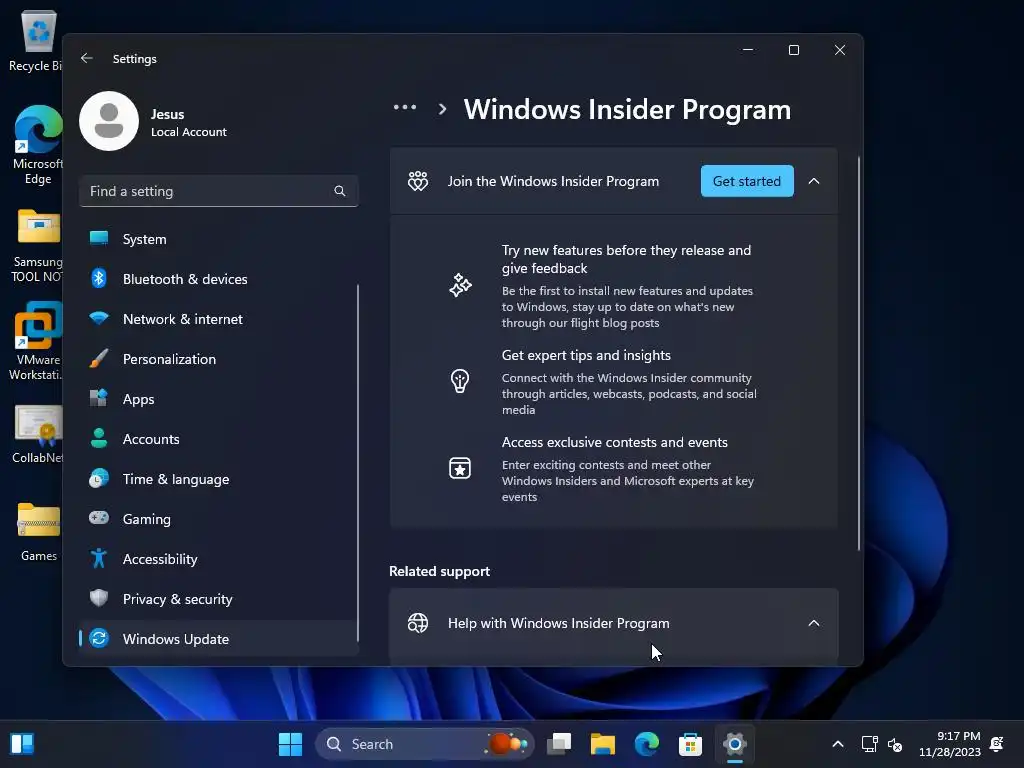The image size is (1024, 768).
Task: Click the Gaming controller icon
Action: pyautogui.click(x=99, y=518)
